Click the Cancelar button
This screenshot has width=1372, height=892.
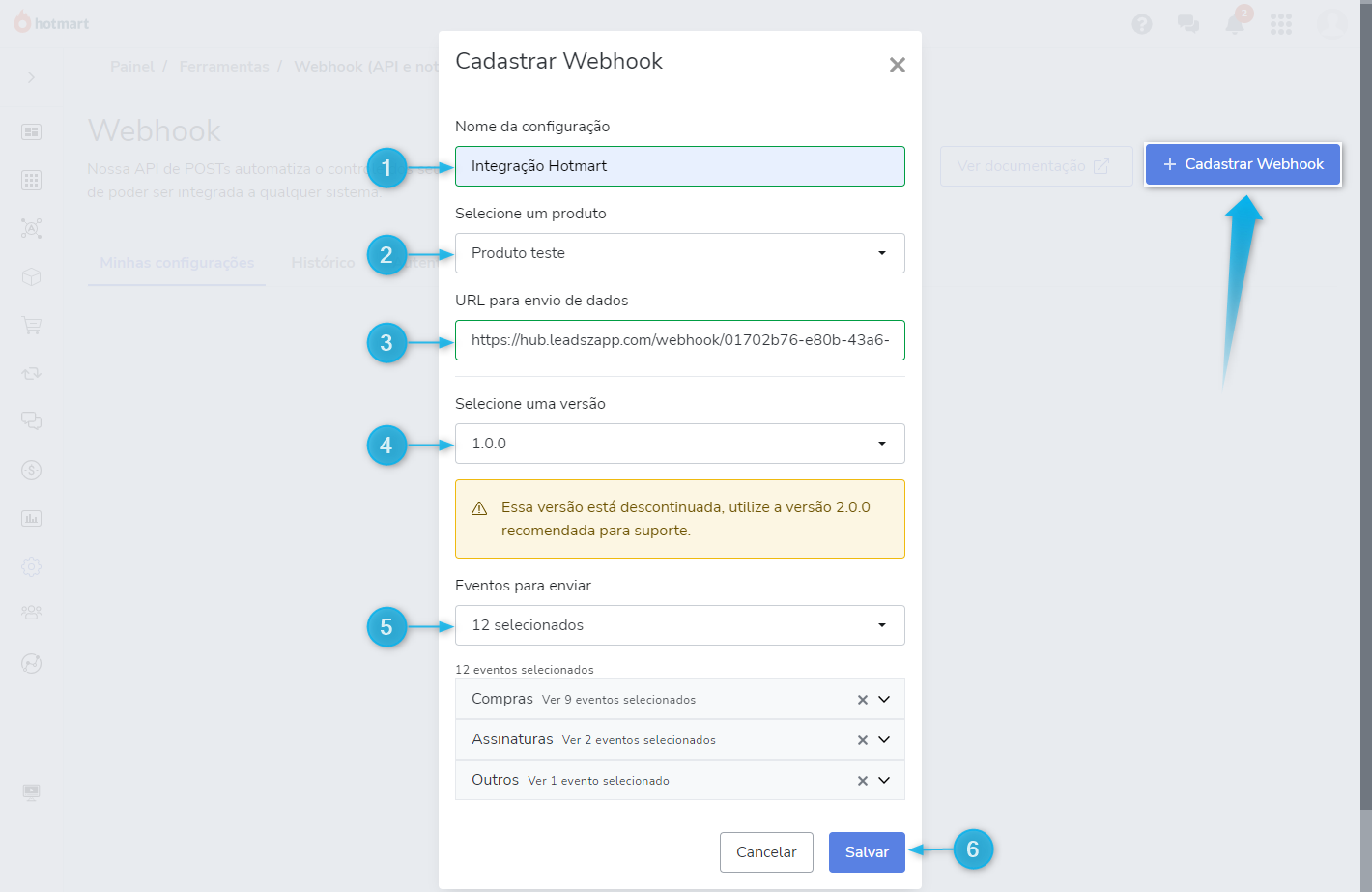766,852
